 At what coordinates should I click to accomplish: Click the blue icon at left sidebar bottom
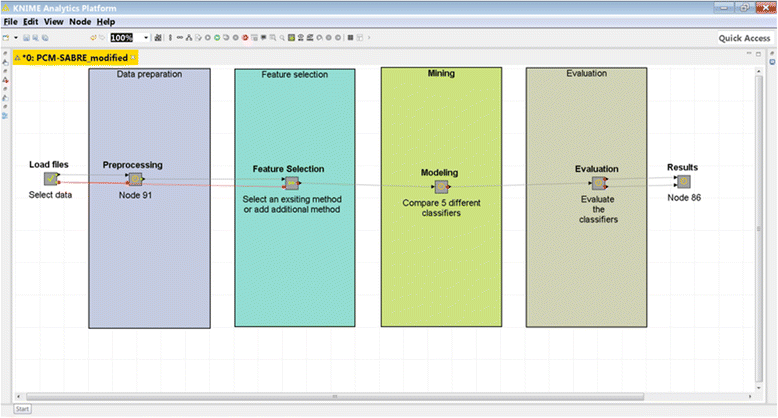pos(5,116)
